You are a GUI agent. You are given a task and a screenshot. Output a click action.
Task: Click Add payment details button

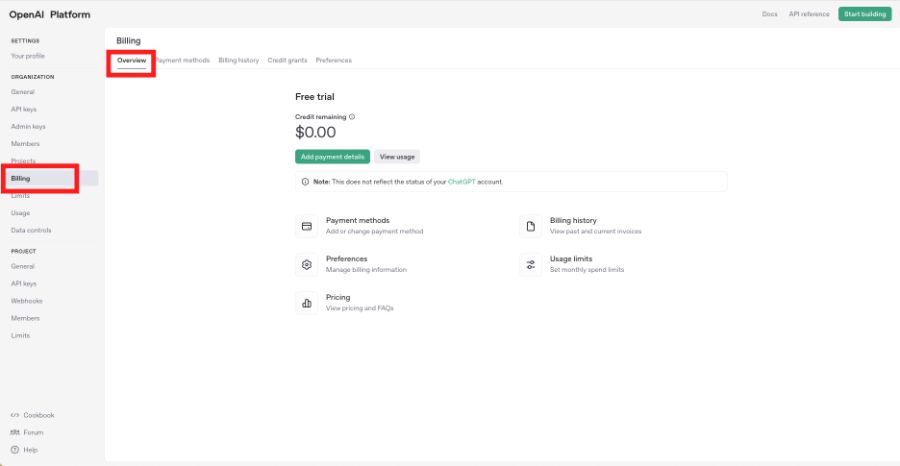coord(332,157)
